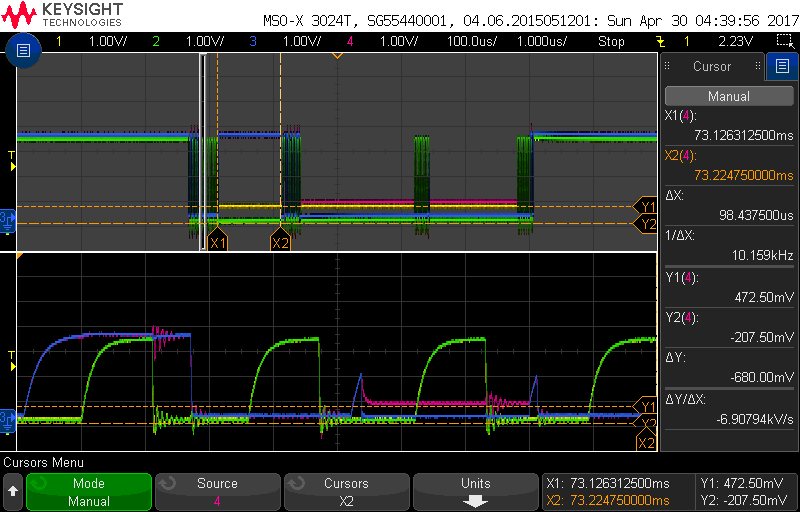Viewport: 800px width, 512px height.
Task: Click the X1(4) value 73.126312500ms in panel
Action: pyautogui.click(x=743, y=136)
